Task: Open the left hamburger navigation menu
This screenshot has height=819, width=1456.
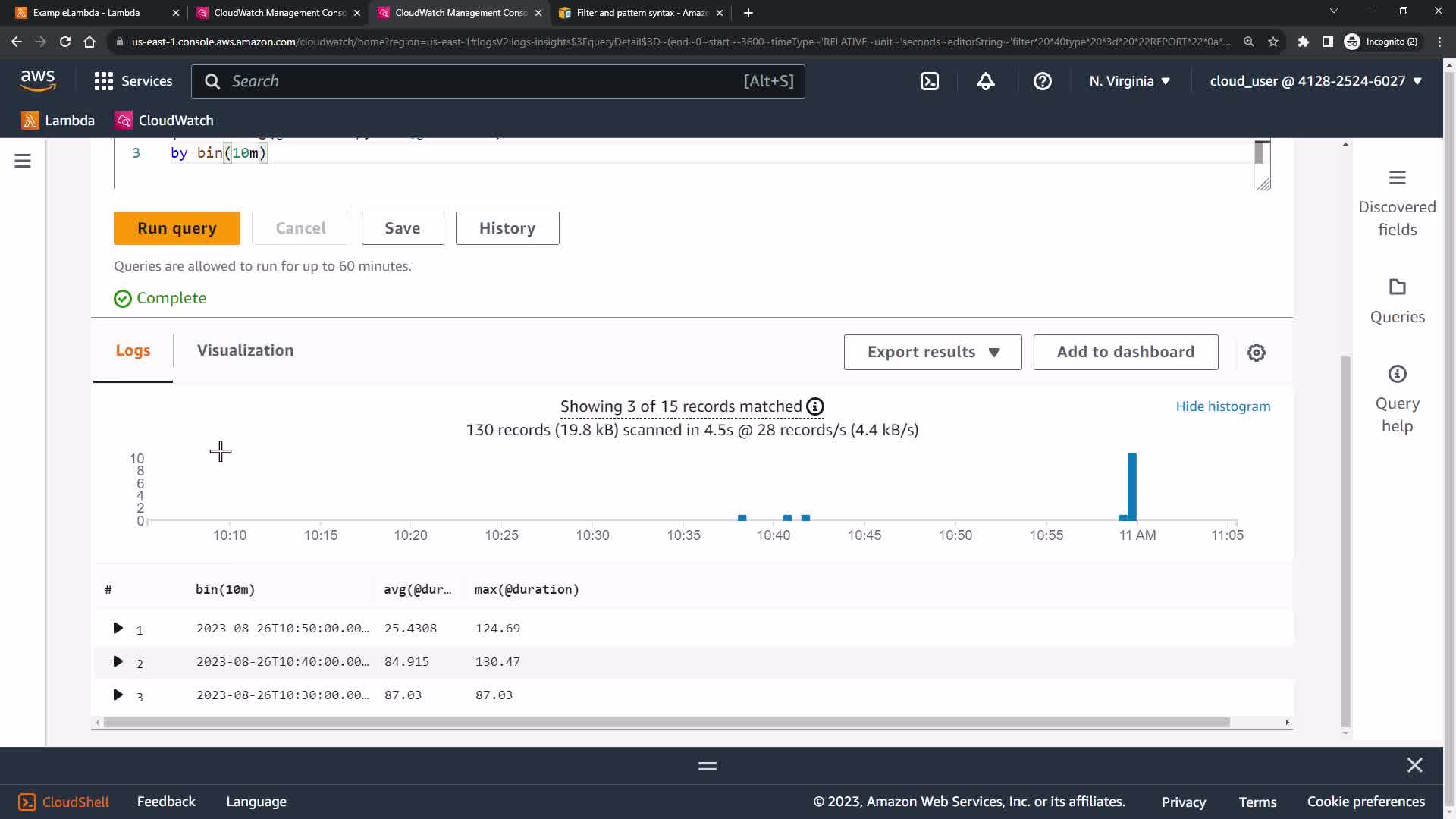Action: tap(23, 161)
